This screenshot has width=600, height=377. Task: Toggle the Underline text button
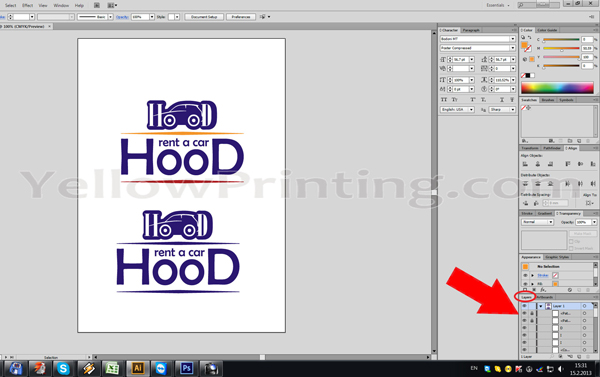502,100
